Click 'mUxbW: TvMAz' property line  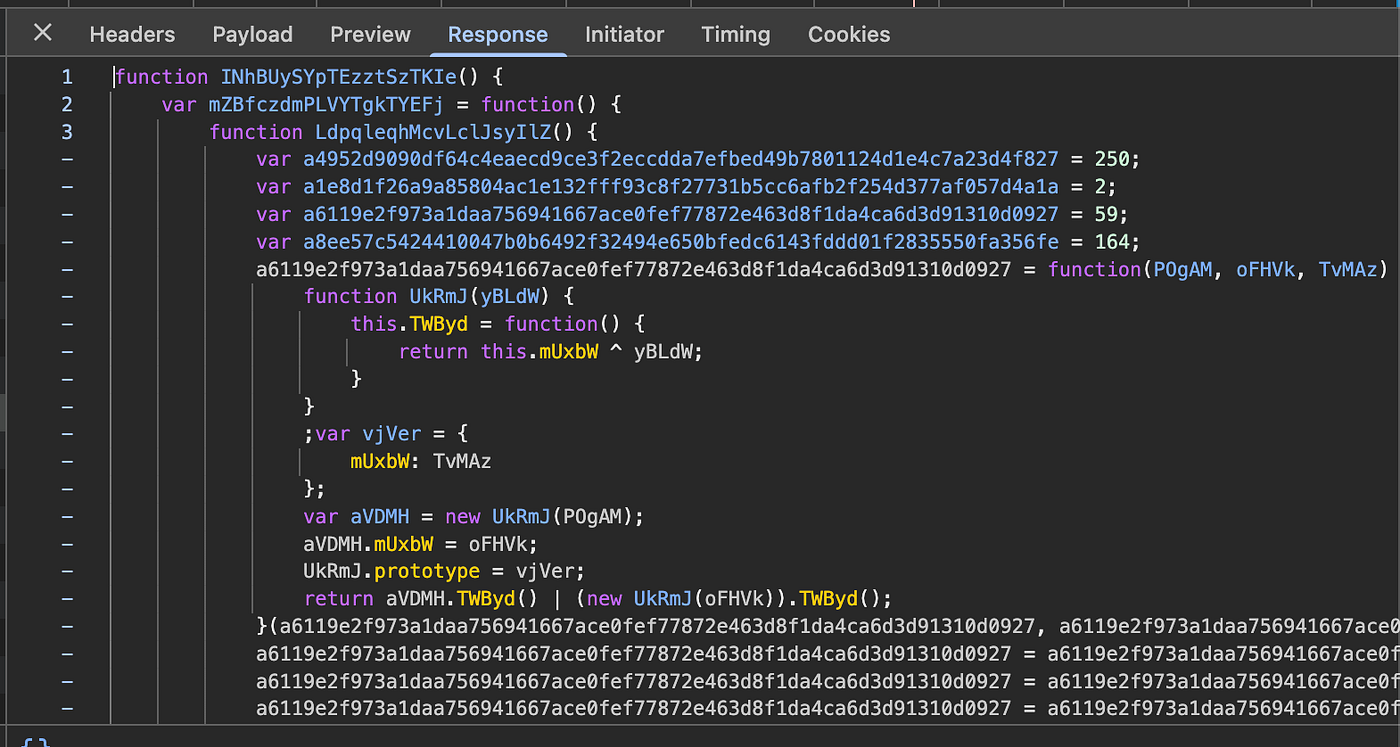point(421,461)
